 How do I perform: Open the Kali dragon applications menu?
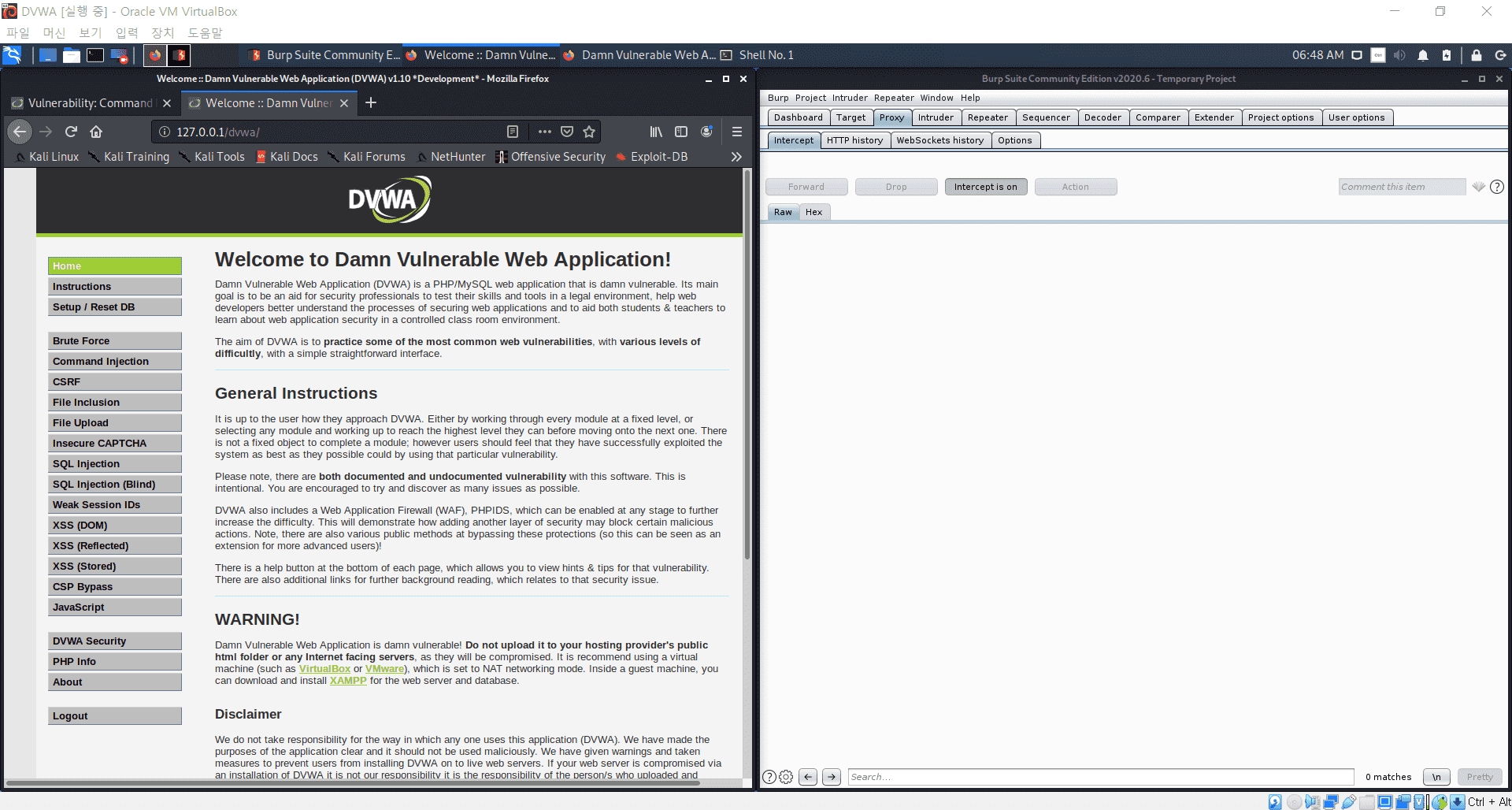pyautogui.click(x=12, y=55)
